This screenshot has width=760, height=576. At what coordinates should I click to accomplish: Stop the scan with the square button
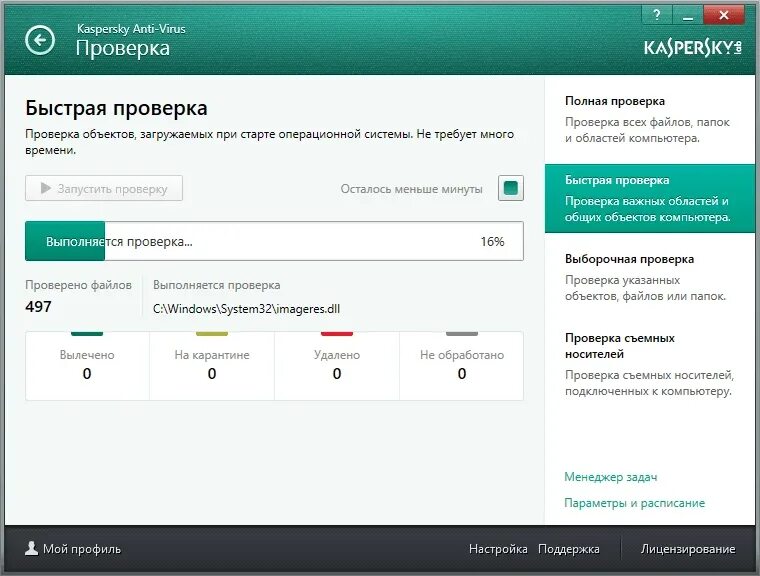(x=511, y=188)
